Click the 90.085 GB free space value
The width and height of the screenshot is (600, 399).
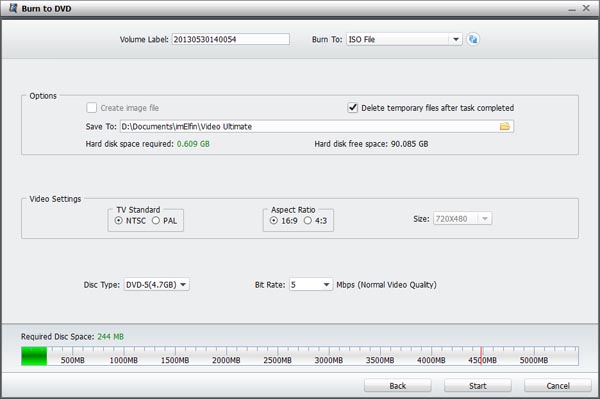tap(409, 144)
